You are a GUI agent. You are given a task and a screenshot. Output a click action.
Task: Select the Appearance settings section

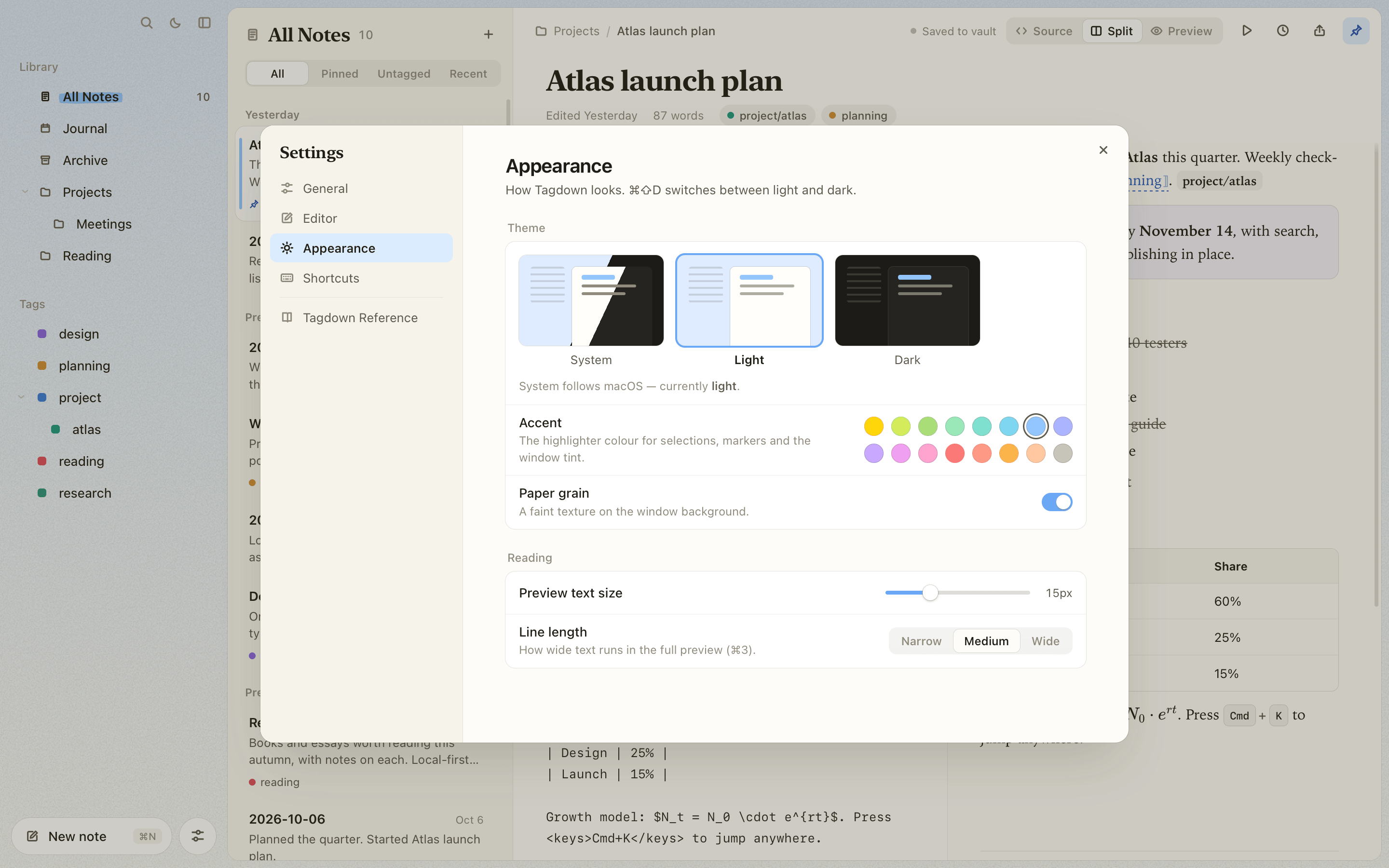point(362,248)
